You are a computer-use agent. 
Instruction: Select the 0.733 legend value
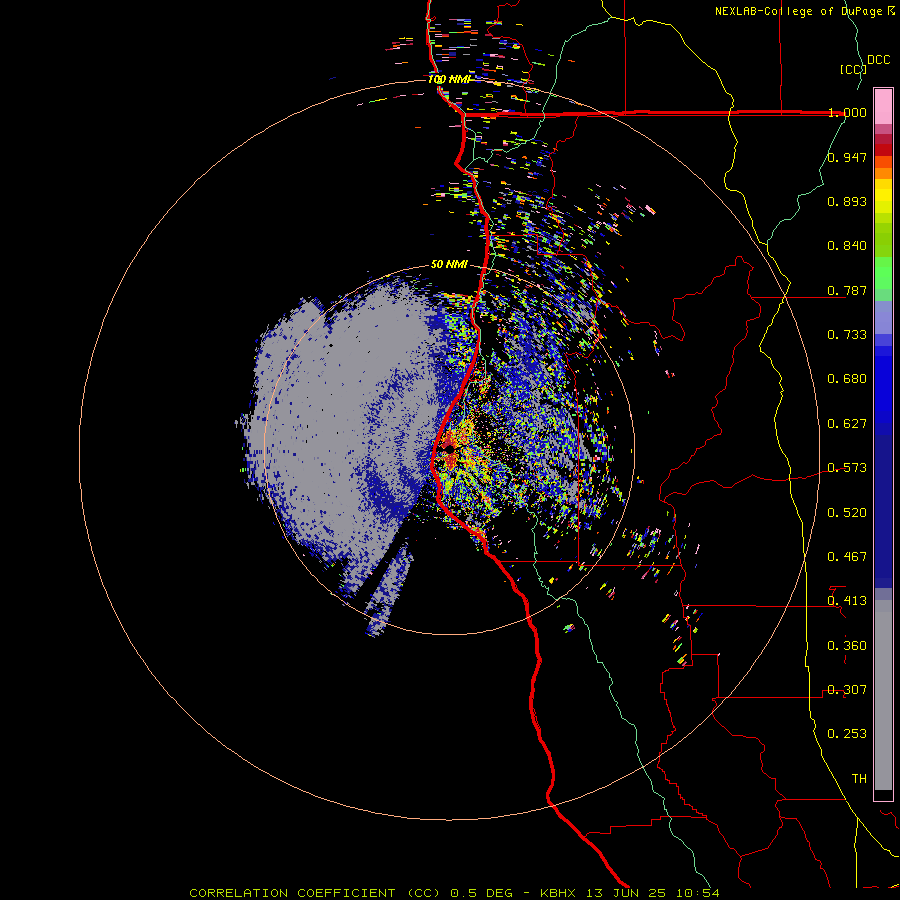pos(847,335)
